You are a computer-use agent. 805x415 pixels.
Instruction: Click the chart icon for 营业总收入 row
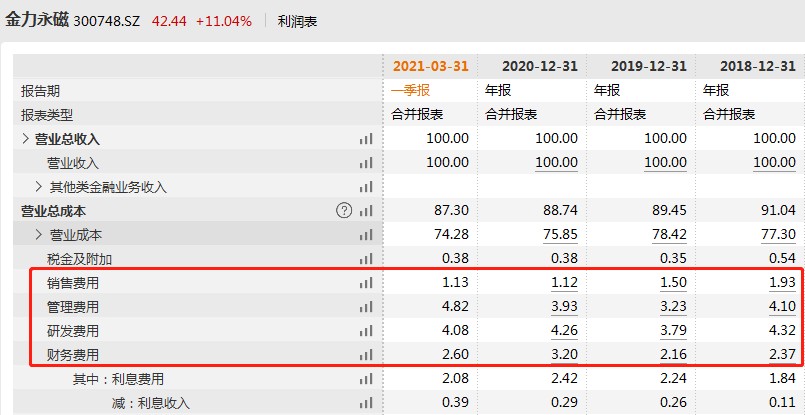(x=365, y=139)
